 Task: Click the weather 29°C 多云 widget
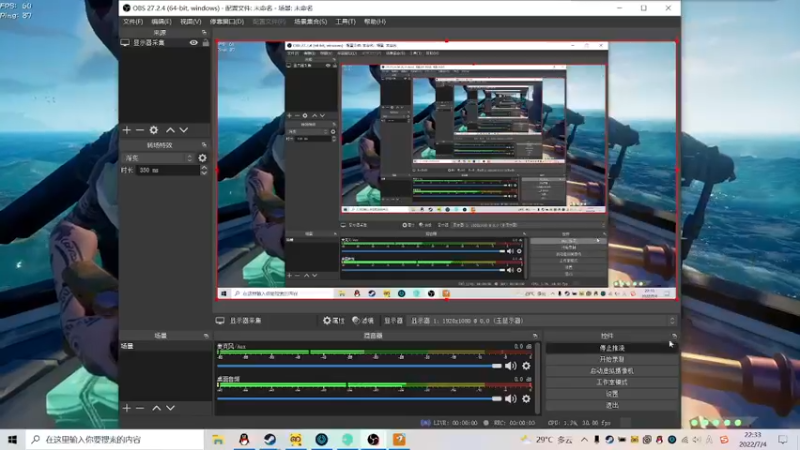tap(547, 439)
